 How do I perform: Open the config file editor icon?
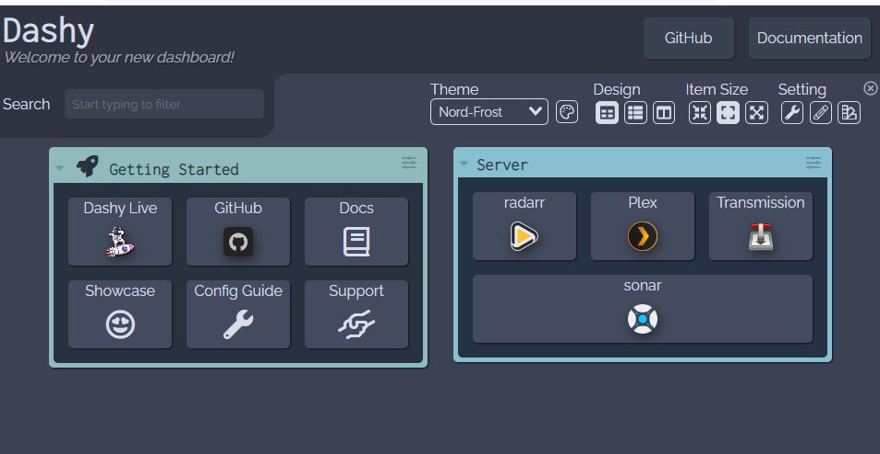click(849, 113)
